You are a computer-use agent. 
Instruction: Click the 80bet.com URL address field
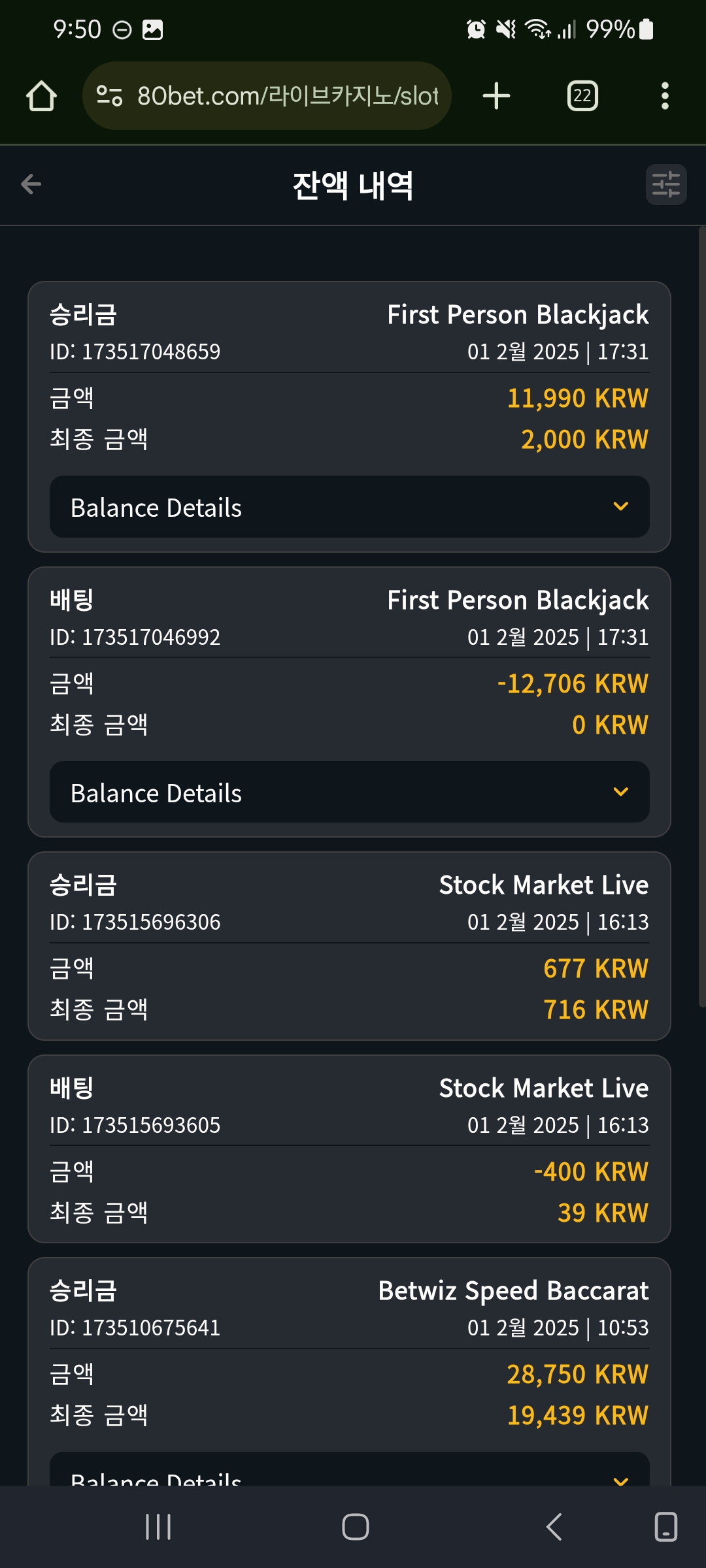(267, 96)
